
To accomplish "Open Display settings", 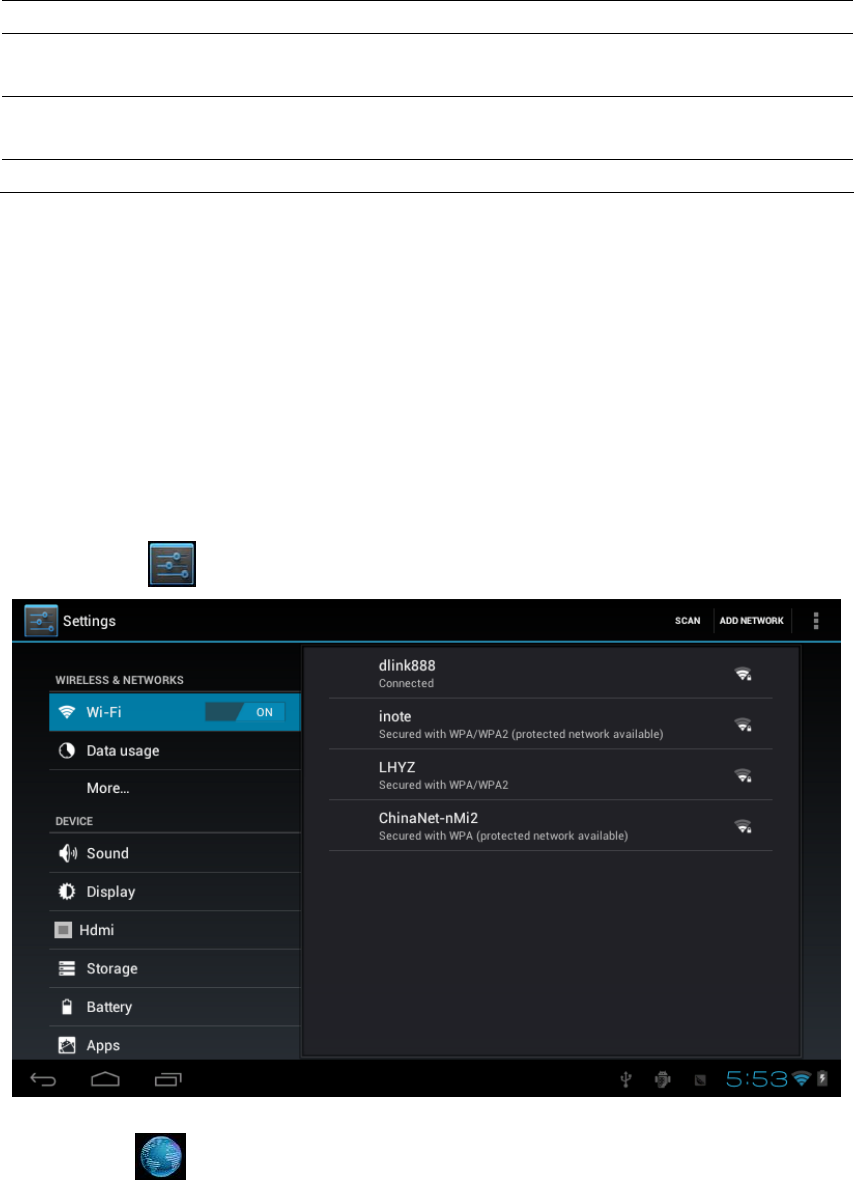I will pyautogui.click(x=175, y=892).
